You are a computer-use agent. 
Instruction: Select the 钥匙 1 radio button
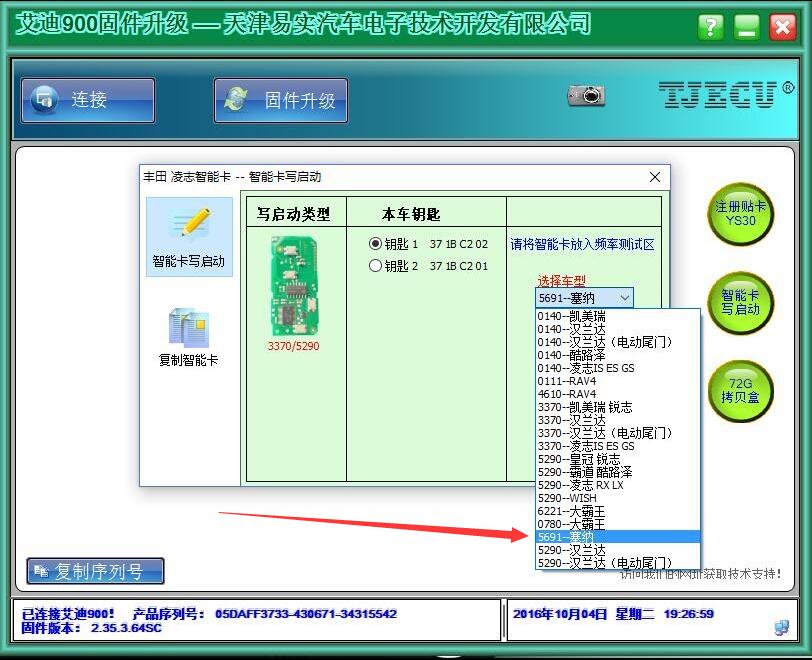[375, 243]
